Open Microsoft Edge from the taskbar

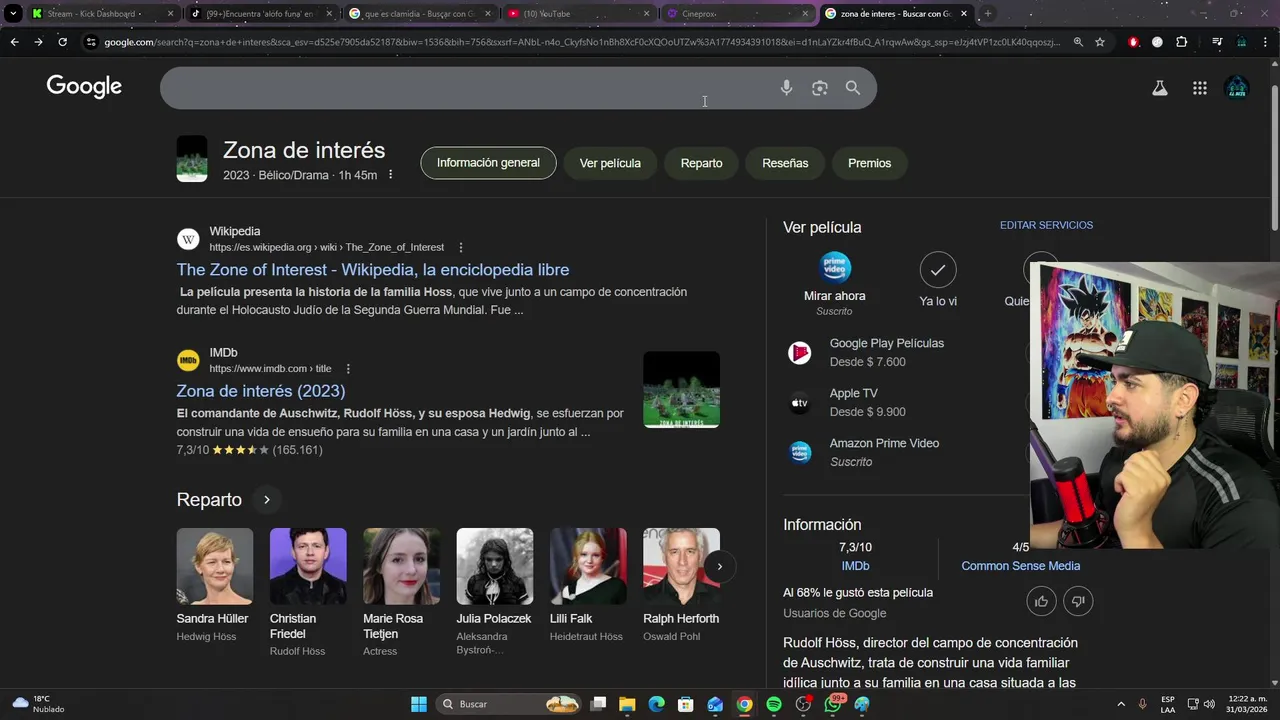click(657, 704)
